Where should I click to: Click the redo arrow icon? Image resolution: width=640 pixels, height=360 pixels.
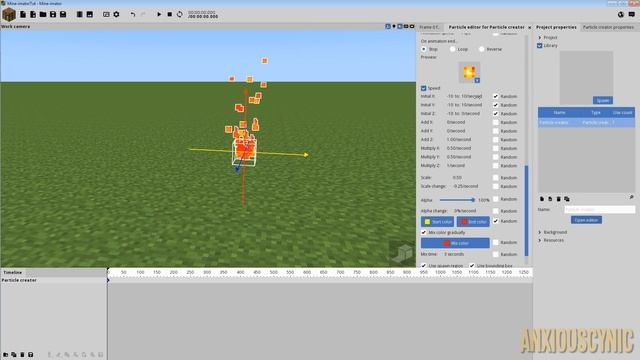click(143, 15)
